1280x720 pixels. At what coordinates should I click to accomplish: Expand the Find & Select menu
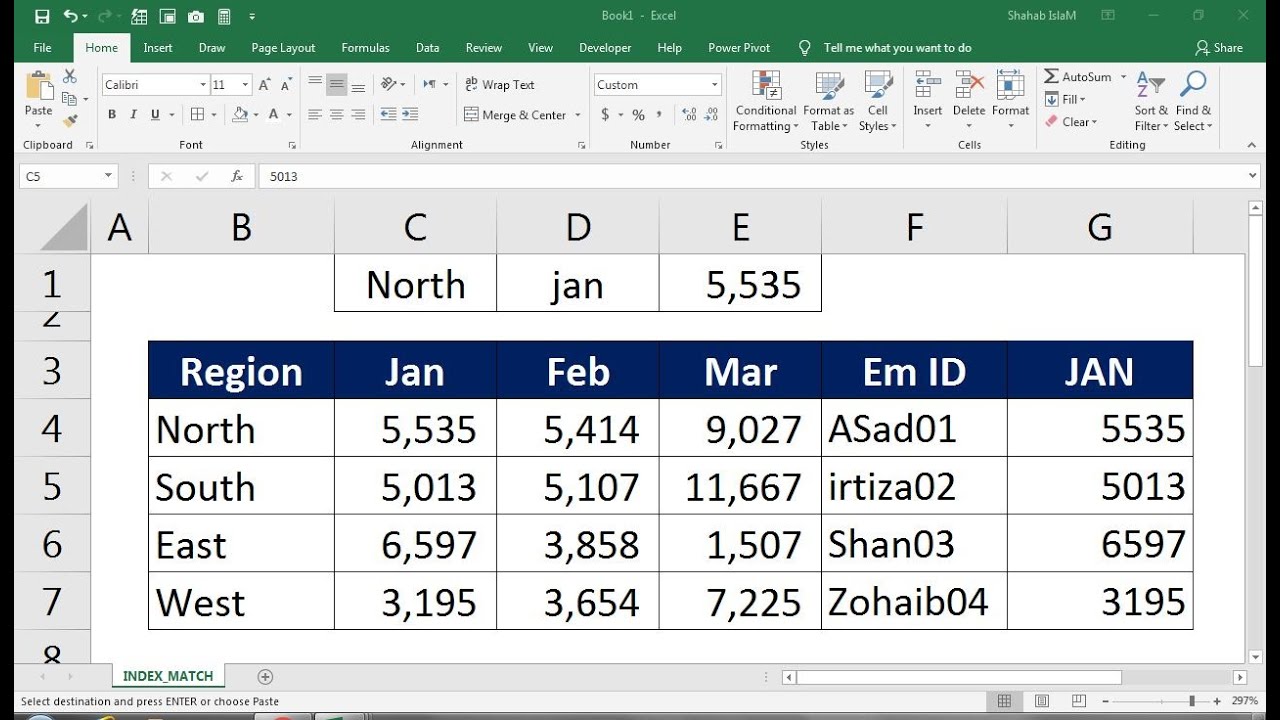[x=1193, y=100]
